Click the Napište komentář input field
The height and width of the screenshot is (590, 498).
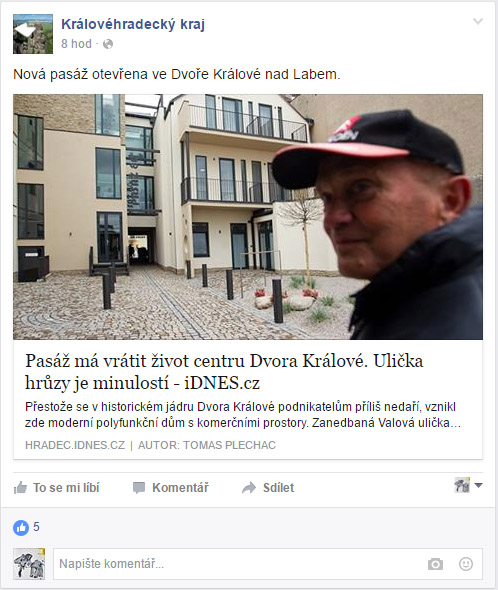(268, 564)
